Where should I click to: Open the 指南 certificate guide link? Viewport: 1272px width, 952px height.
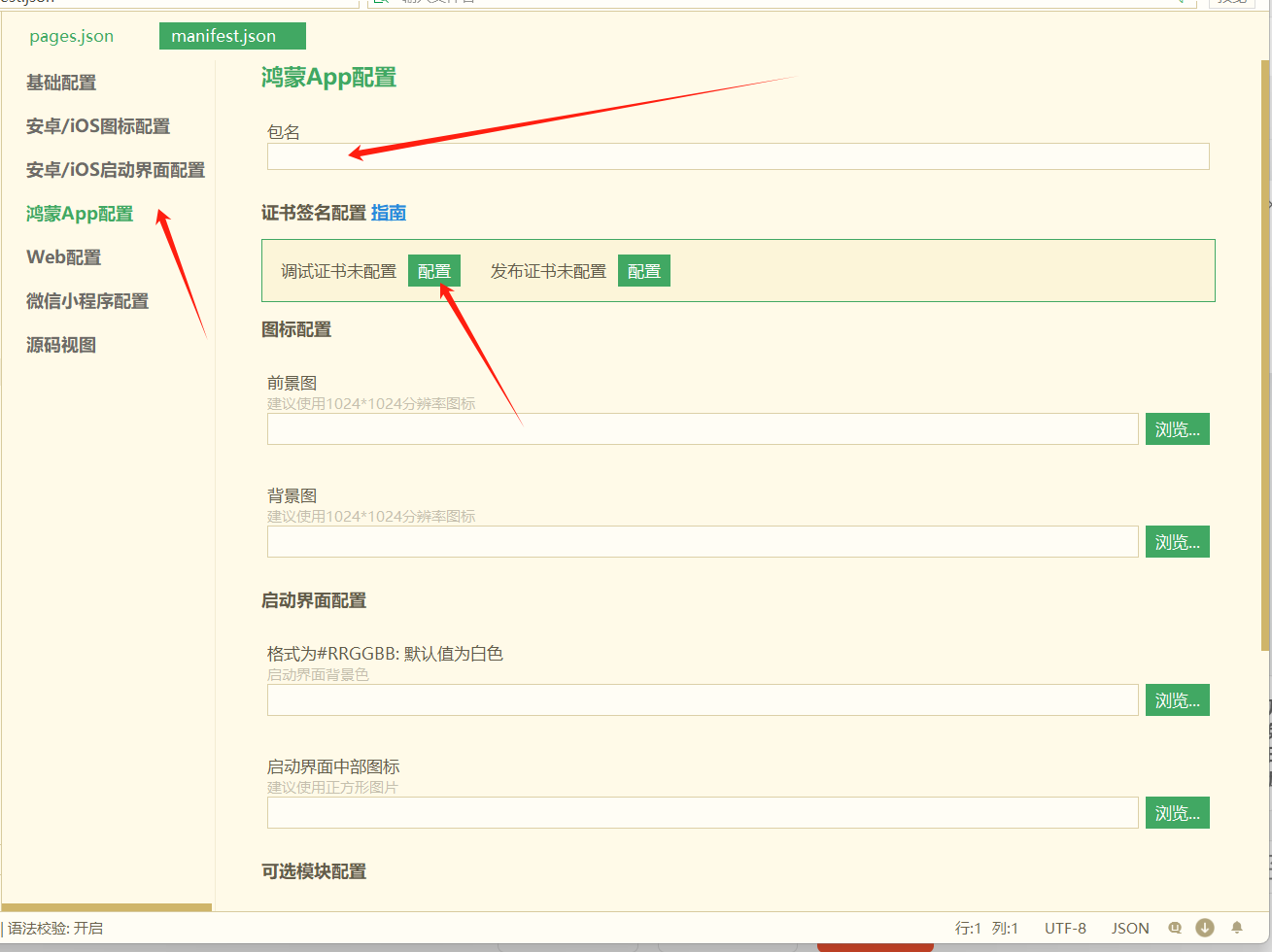click(x=389, y=213)
